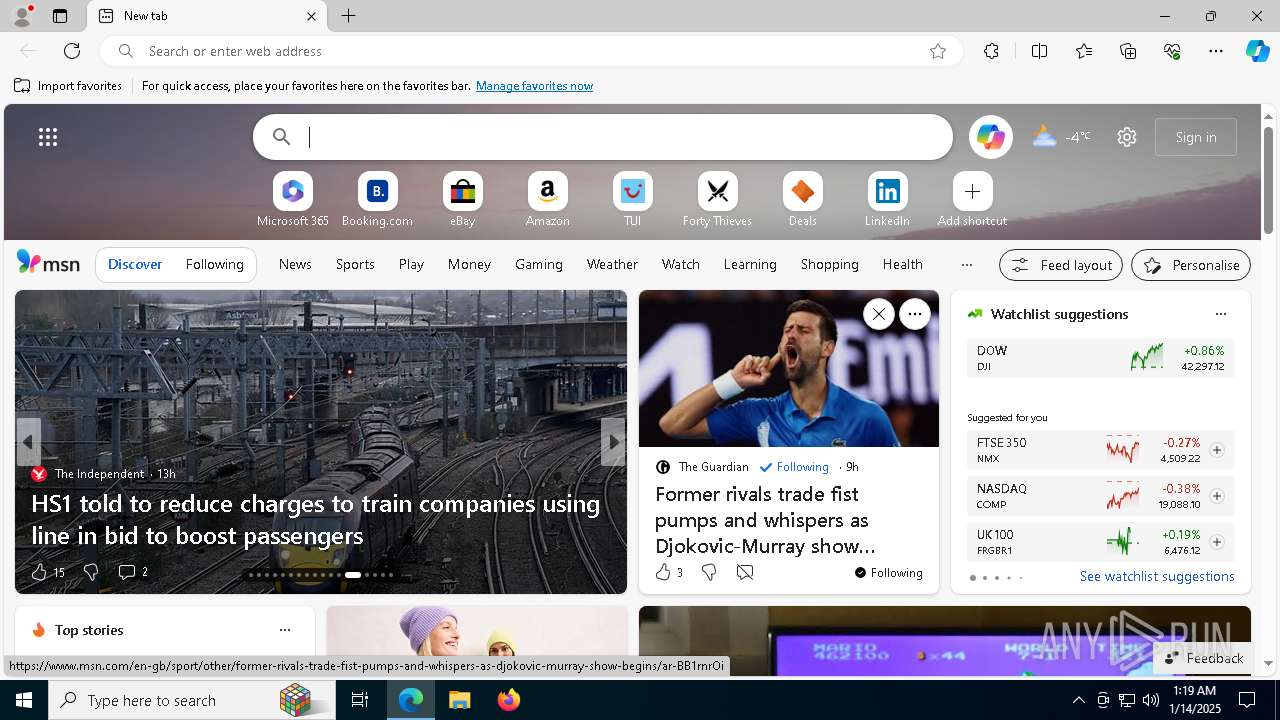Open the Feed layout options
Viewport: 1280px width, 720px height.
tap(1061, 265)
